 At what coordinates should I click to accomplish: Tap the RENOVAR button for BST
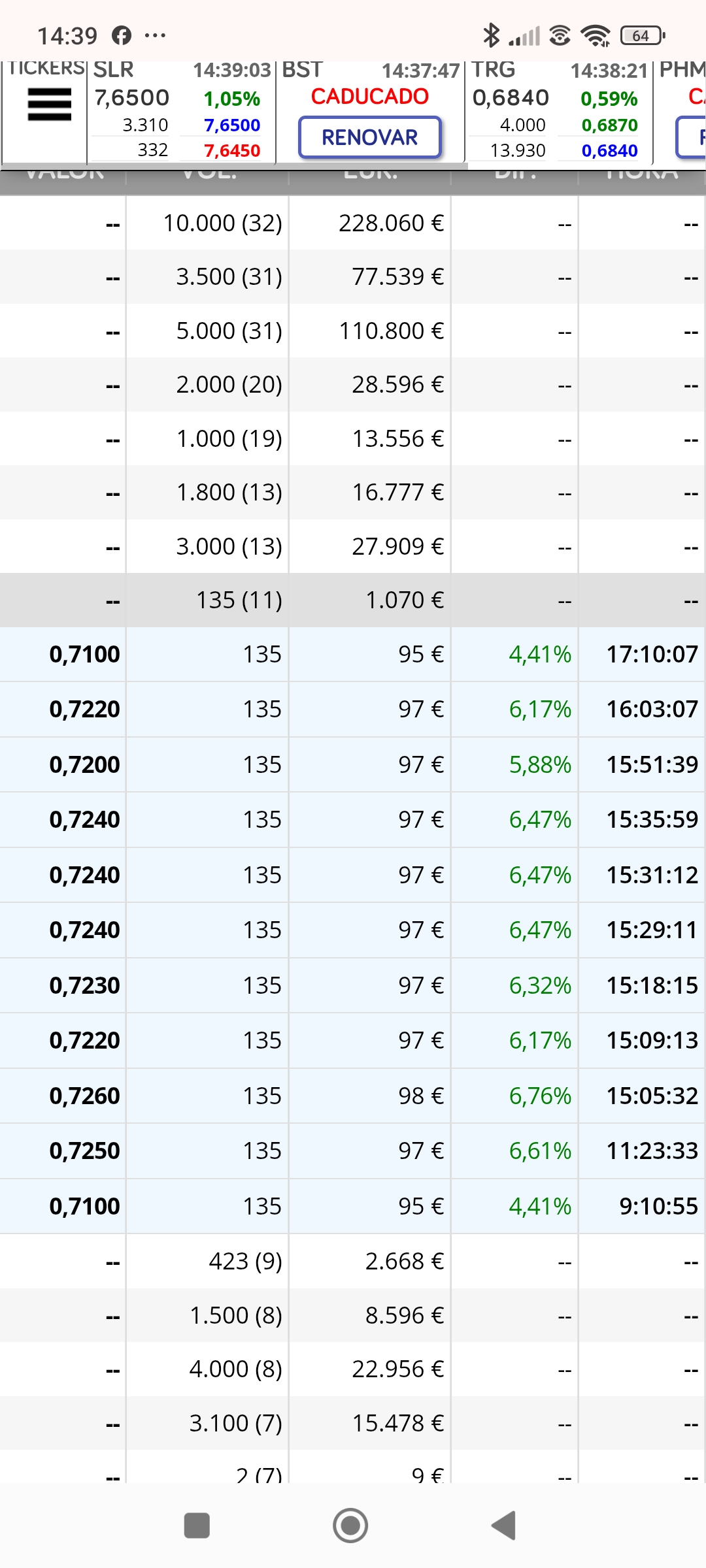(370, 137)
